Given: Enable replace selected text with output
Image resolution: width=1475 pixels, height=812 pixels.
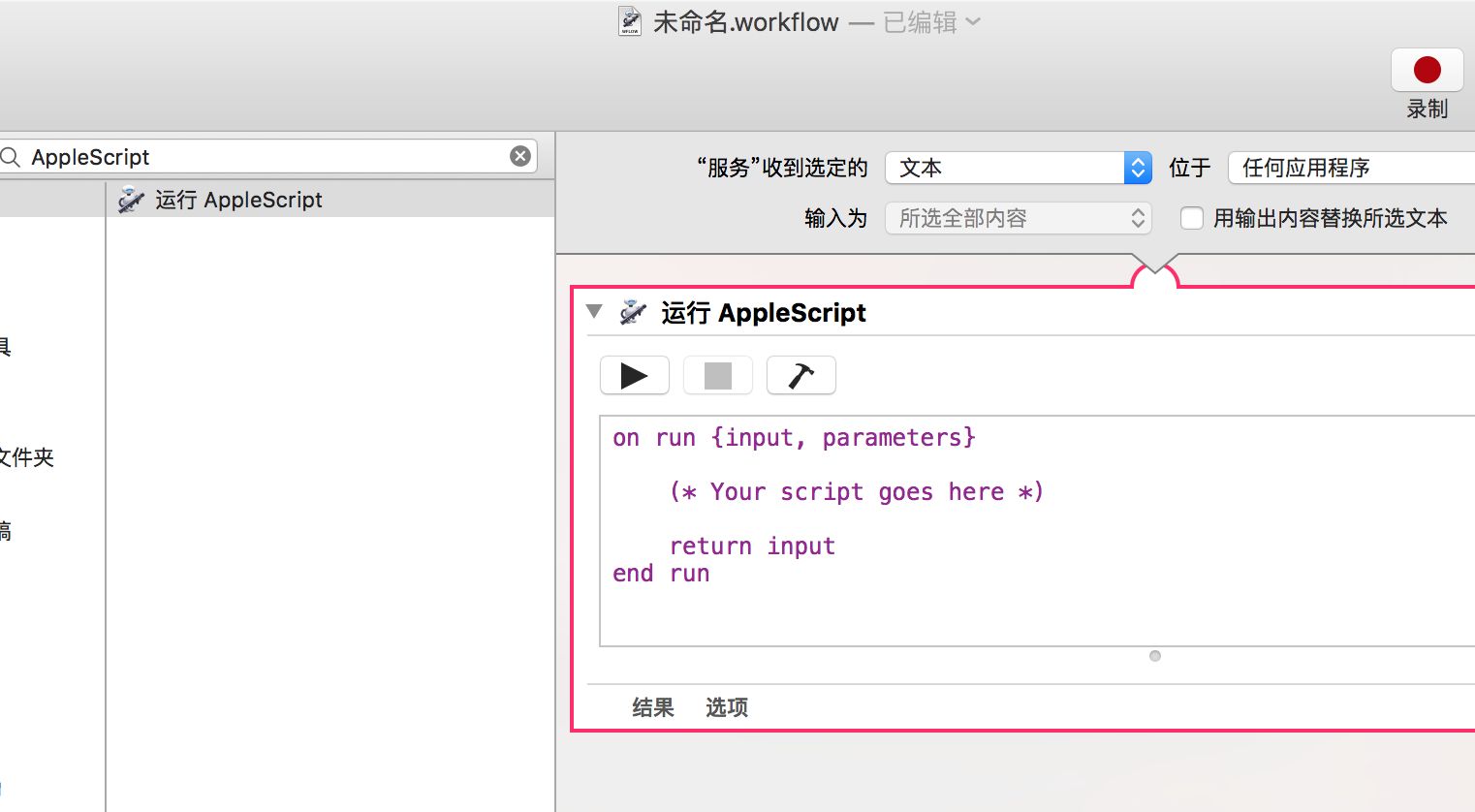Looking at the screenshot, I should [x=1192, y=218].
